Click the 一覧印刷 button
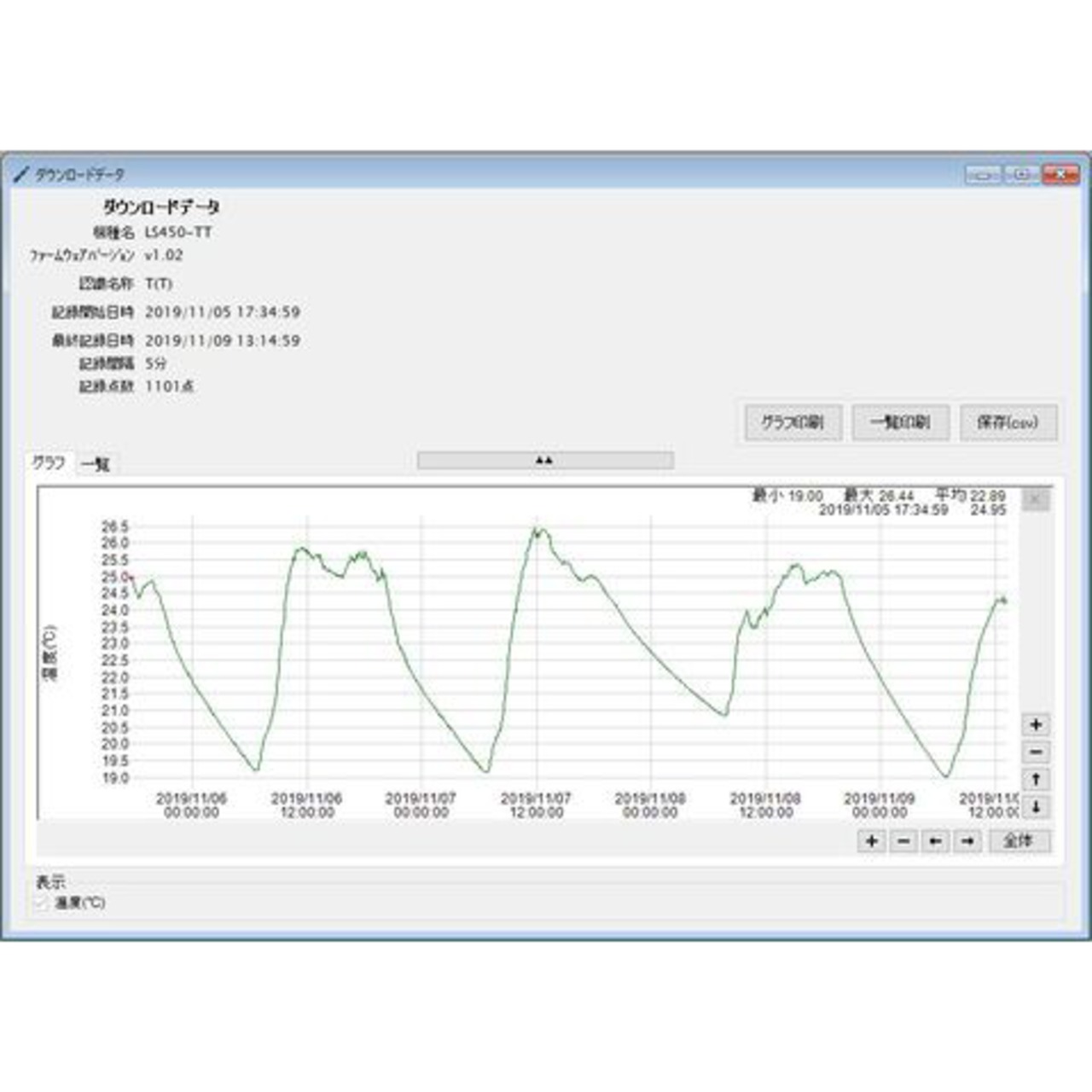The height and width of the screenshot is (1092, 1092). (900, 422)
